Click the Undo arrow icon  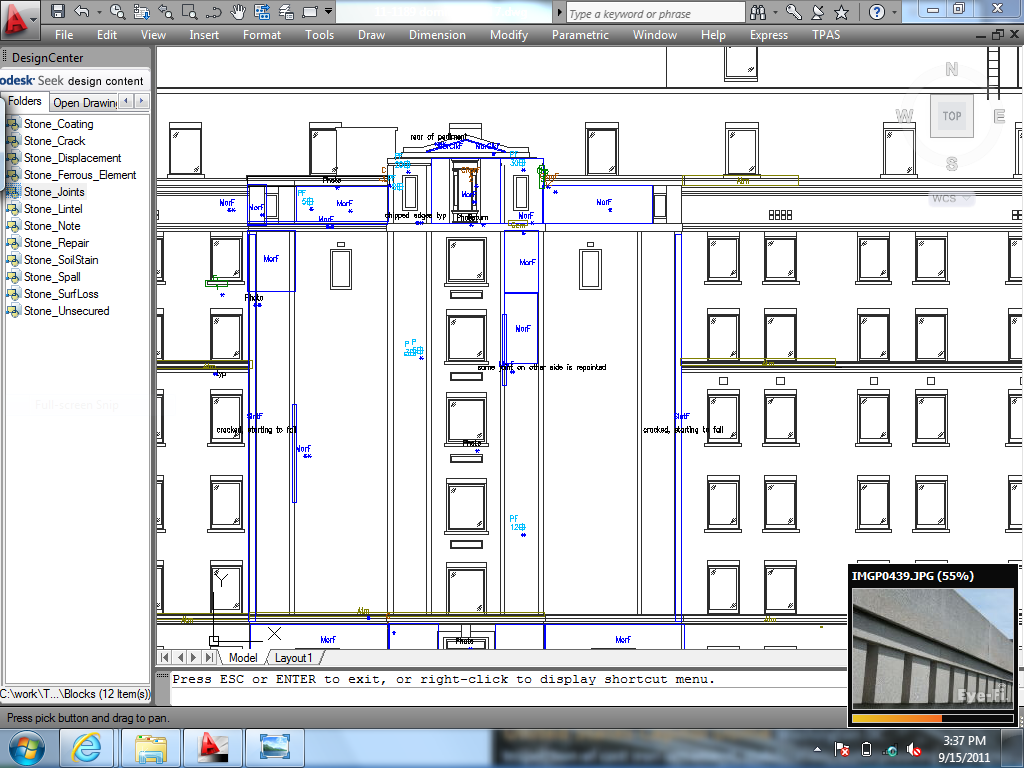coord(82,12)
